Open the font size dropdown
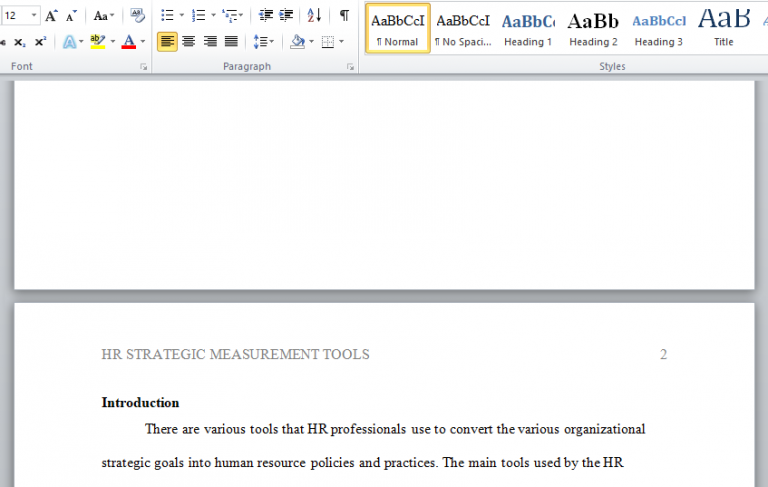Viewport: 768px width, 487px height. pos(34,16)
